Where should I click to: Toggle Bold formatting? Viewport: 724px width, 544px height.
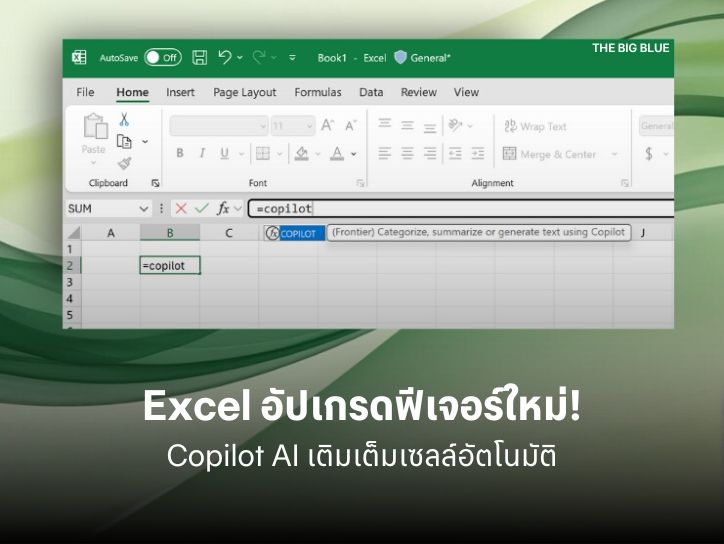pyautogui.click(x=180, y=153)
